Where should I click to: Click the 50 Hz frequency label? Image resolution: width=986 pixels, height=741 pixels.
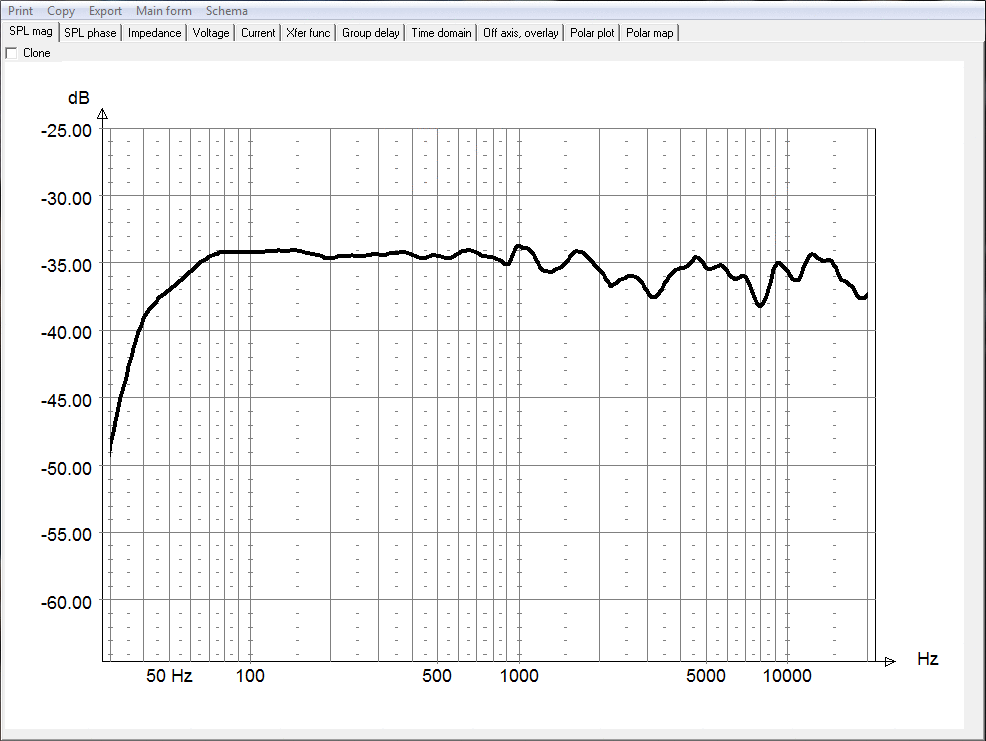(169, 676)
